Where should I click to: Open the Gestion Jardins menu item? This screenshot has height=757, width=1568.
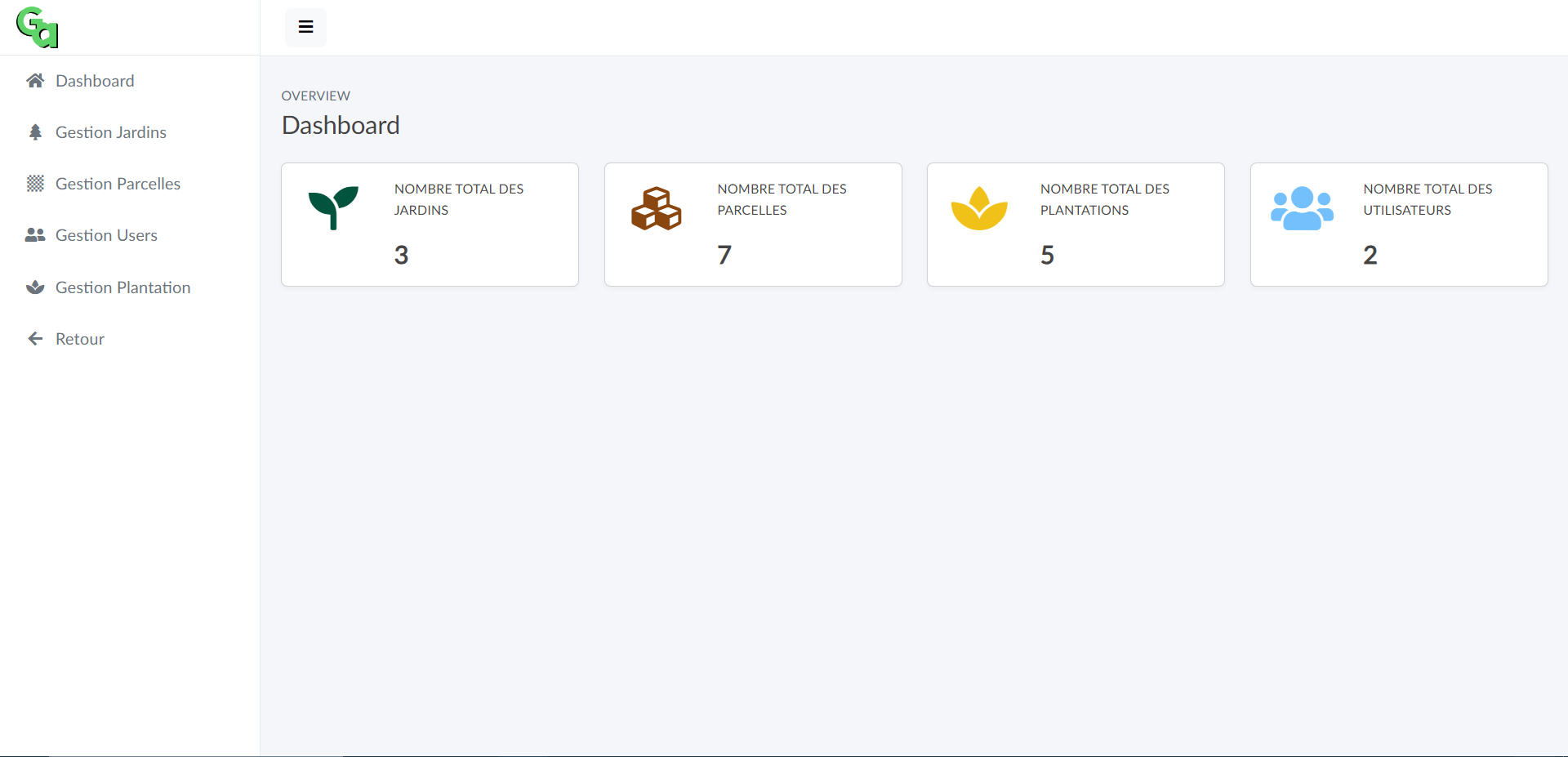(x=111, y=132)
